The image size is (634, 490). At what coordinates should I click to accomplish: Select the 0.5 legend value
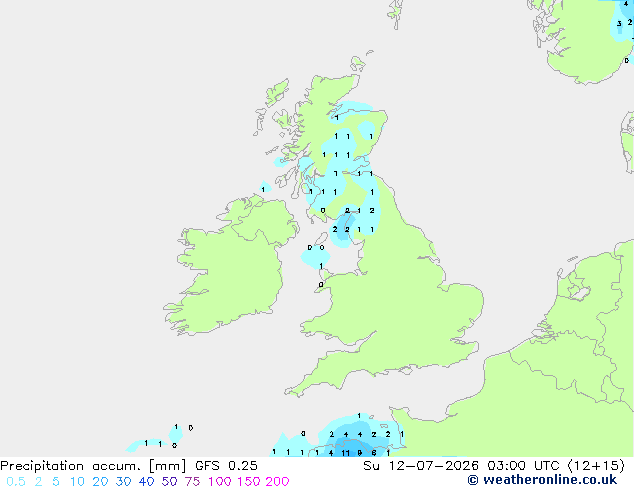click(x=16, y=482)
